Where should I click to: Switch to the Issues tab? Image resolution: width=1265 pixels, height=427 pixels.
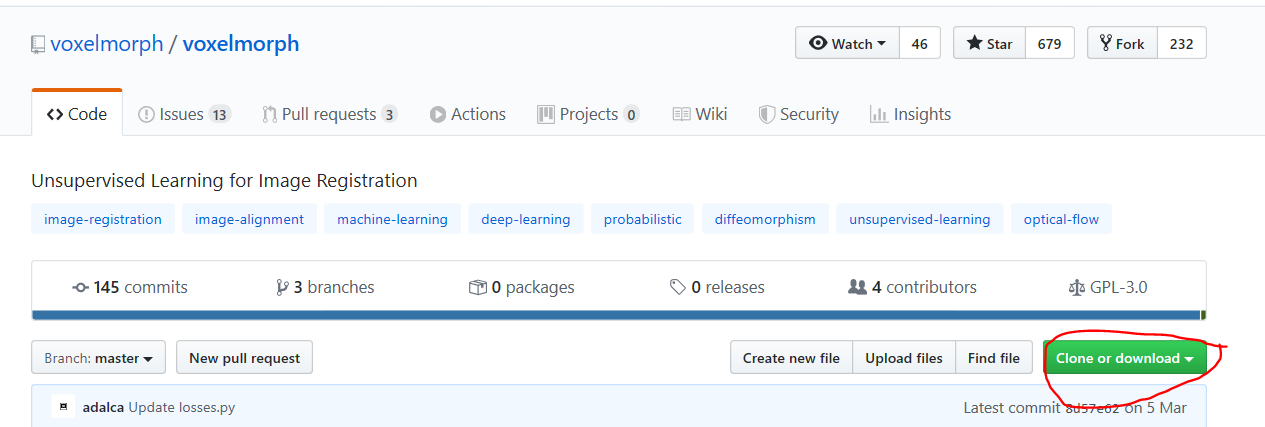[x=184, y=114]
